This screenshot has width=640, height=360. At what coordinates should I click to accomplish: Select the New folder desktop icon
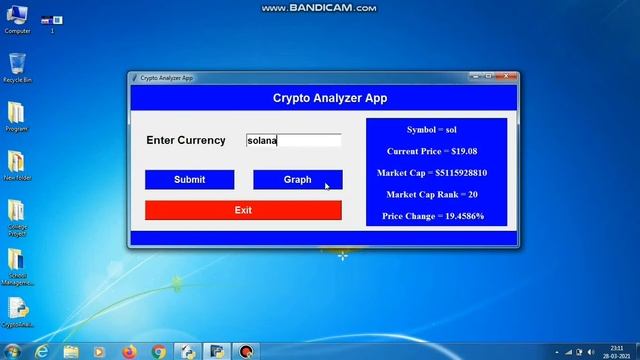pyautogui.click(x=17, y=166)
